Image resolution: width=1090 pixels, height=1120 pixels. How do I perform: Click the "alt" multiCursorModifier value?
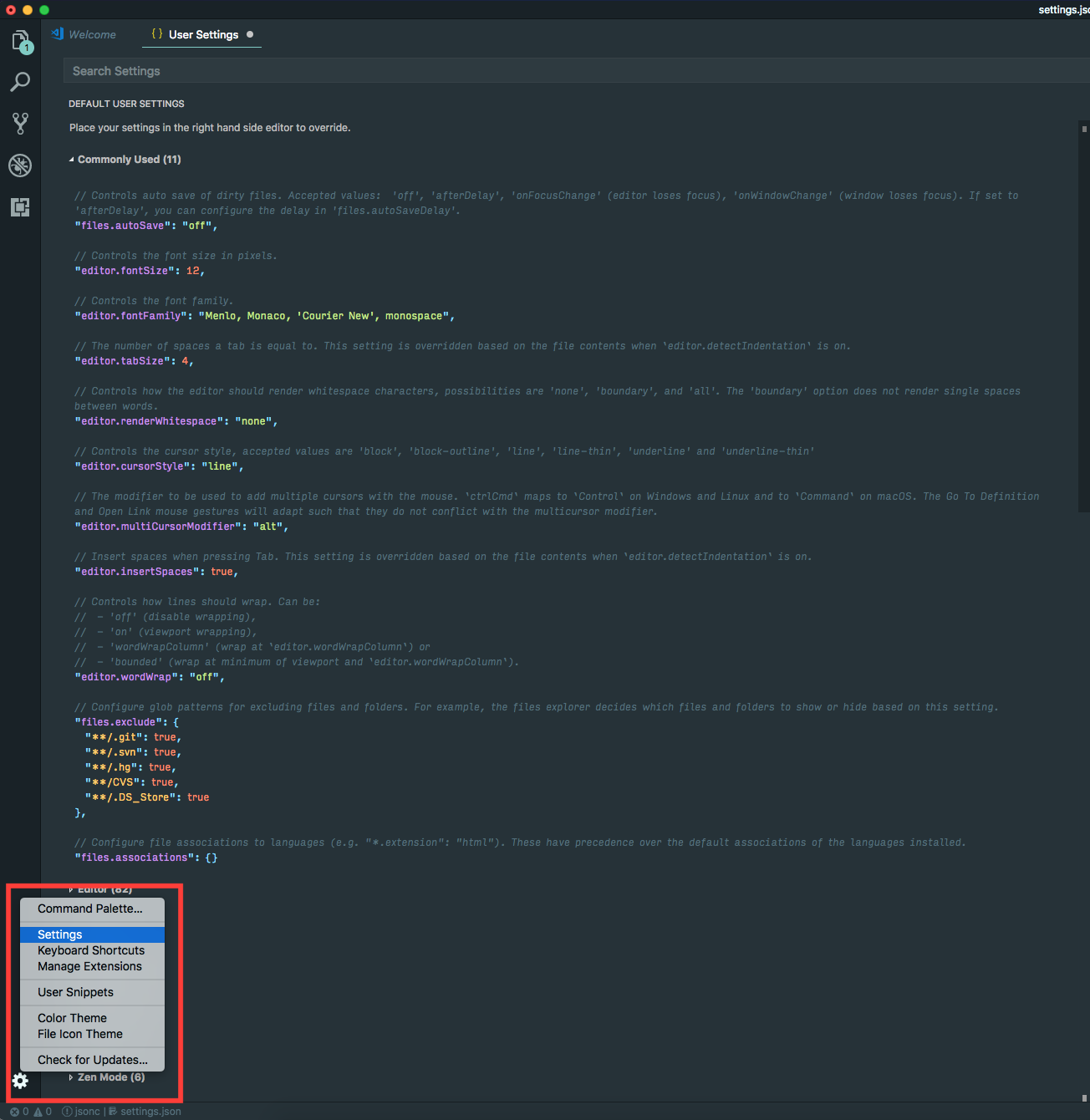click(x=267, y=527)
